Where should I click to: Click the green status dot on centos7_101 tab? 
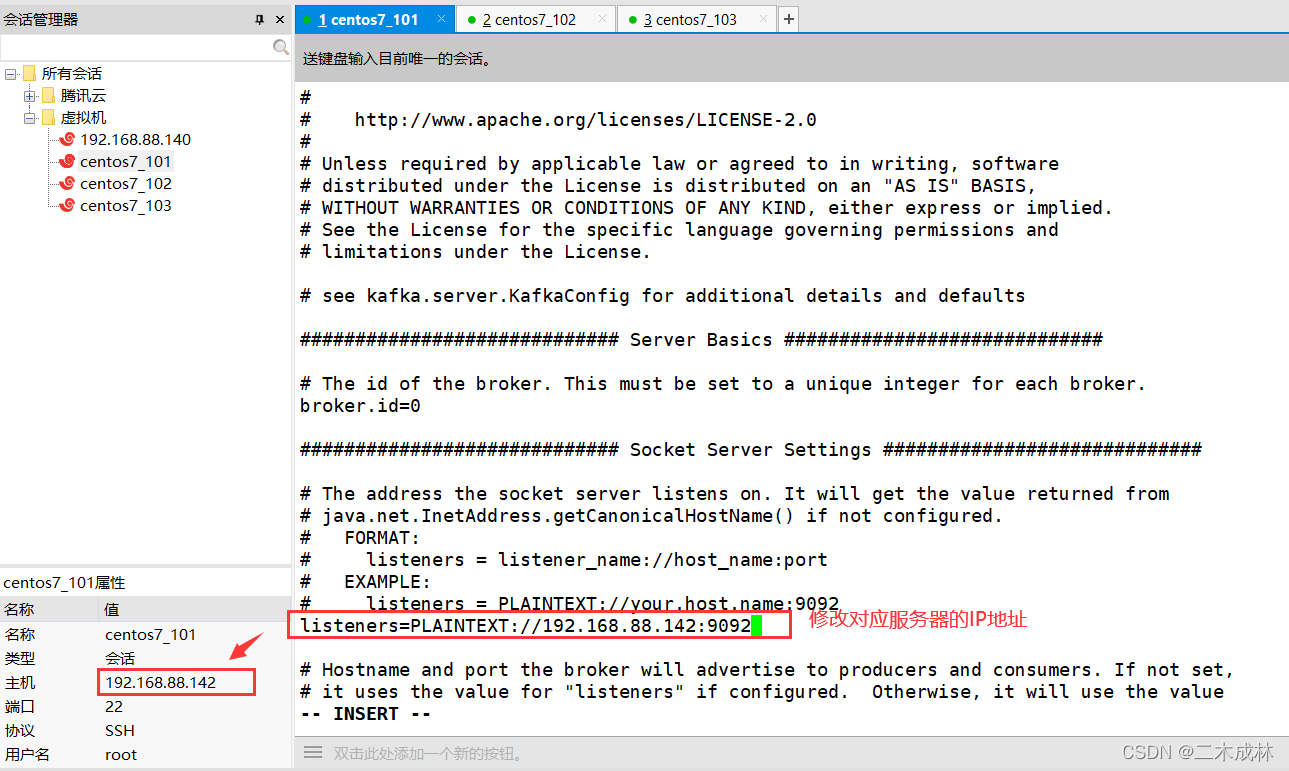pyautogui.click(x=308, y=20)
